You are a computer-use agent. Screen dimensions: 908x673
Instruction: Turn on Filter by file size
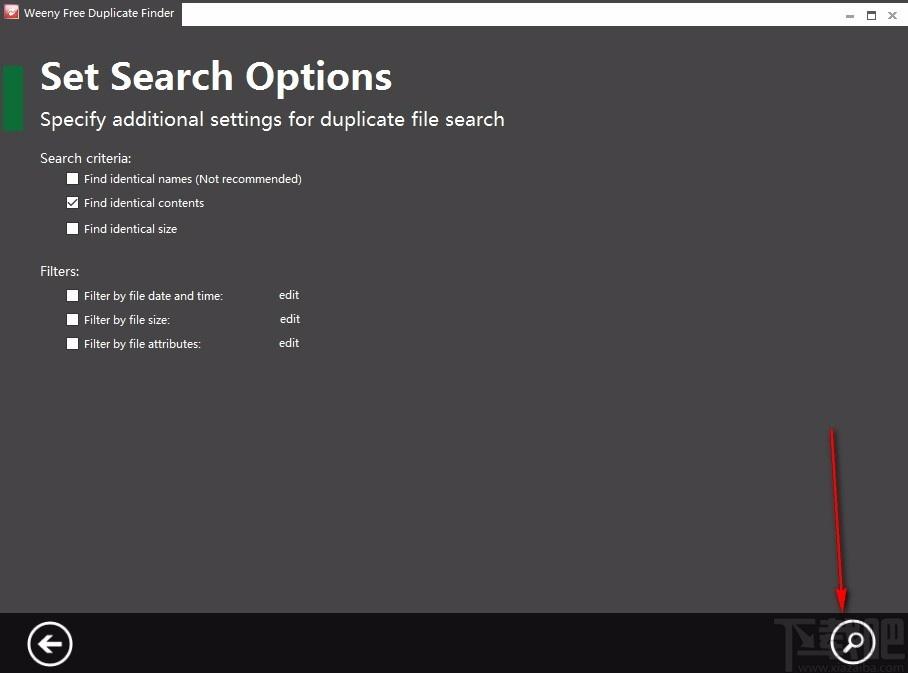[x=72, y=320]
